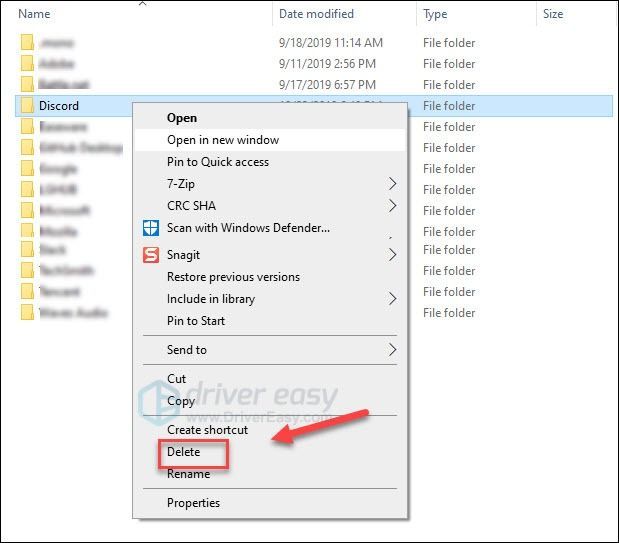Select Restore previous versions
The height and width of the screenshot is (543, 619).
(233, 277)
